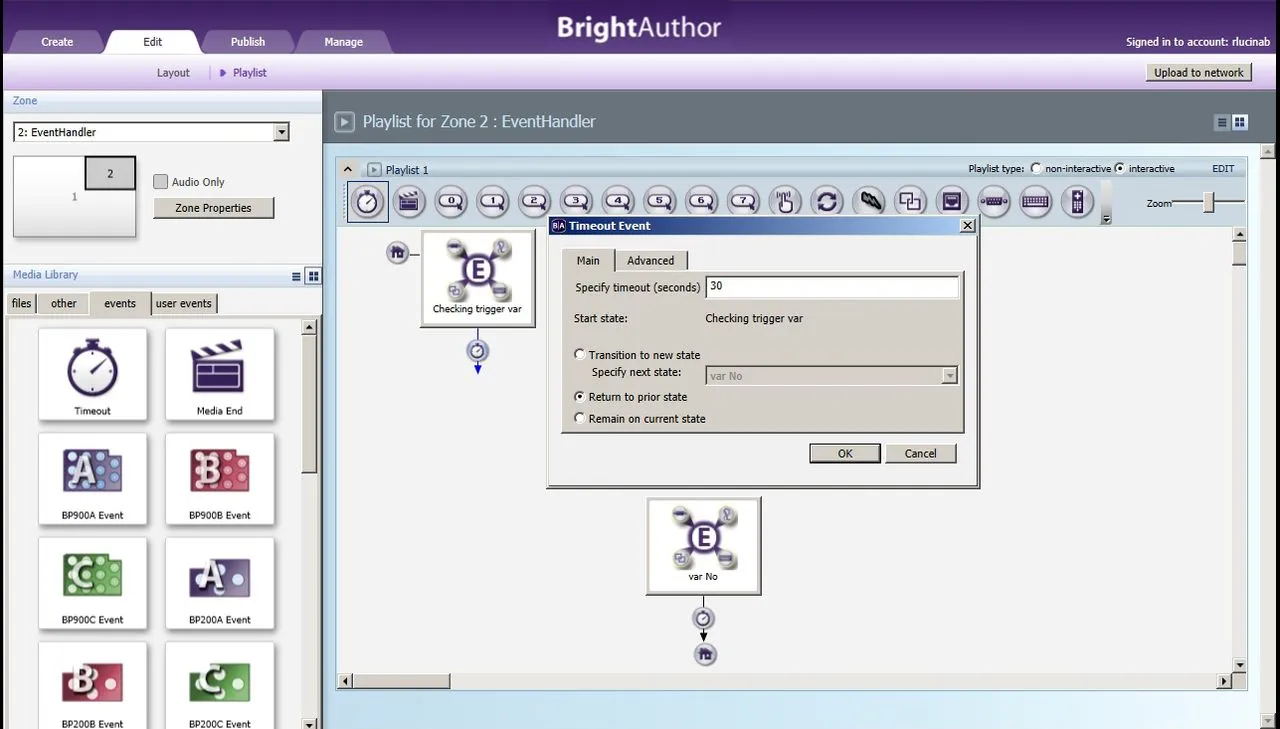The width and height of the screenshot is (1280, 729).
Task: Open the Publish tab
Action: (x=248, y=42)
